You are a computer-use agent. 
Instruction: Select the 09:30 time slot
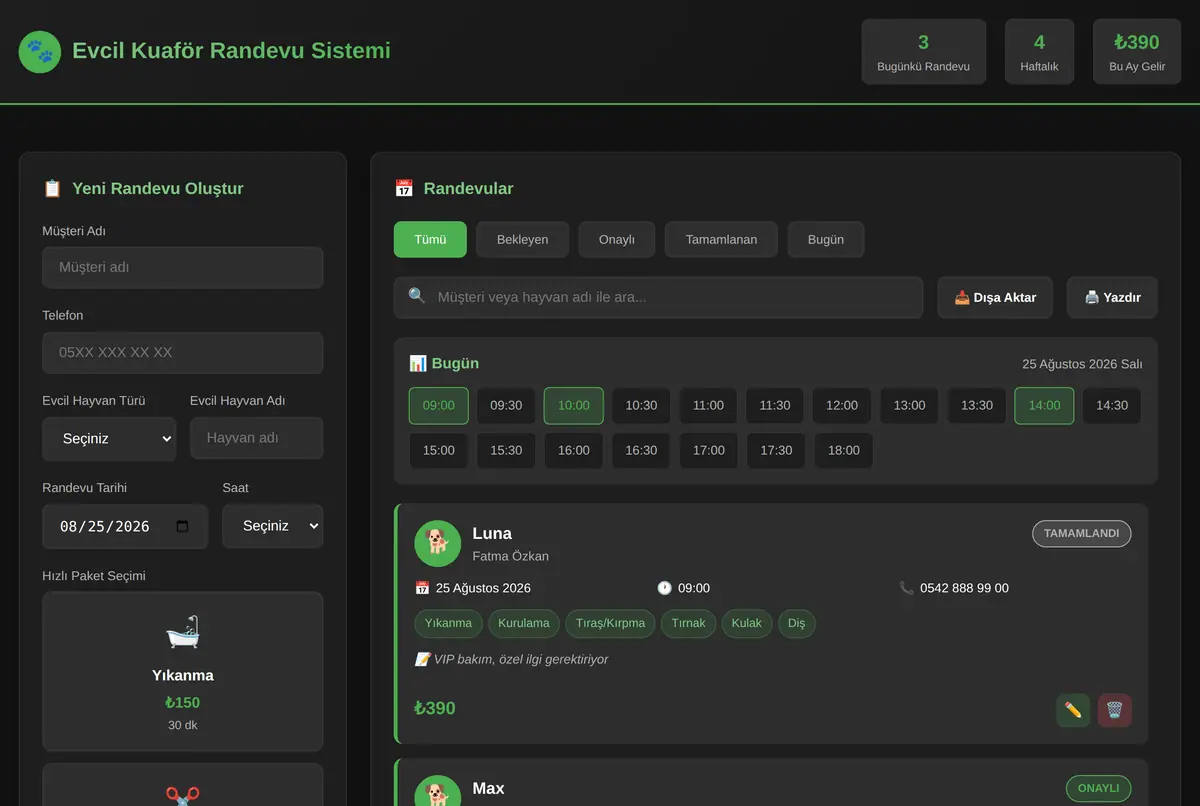pos(506,405)
